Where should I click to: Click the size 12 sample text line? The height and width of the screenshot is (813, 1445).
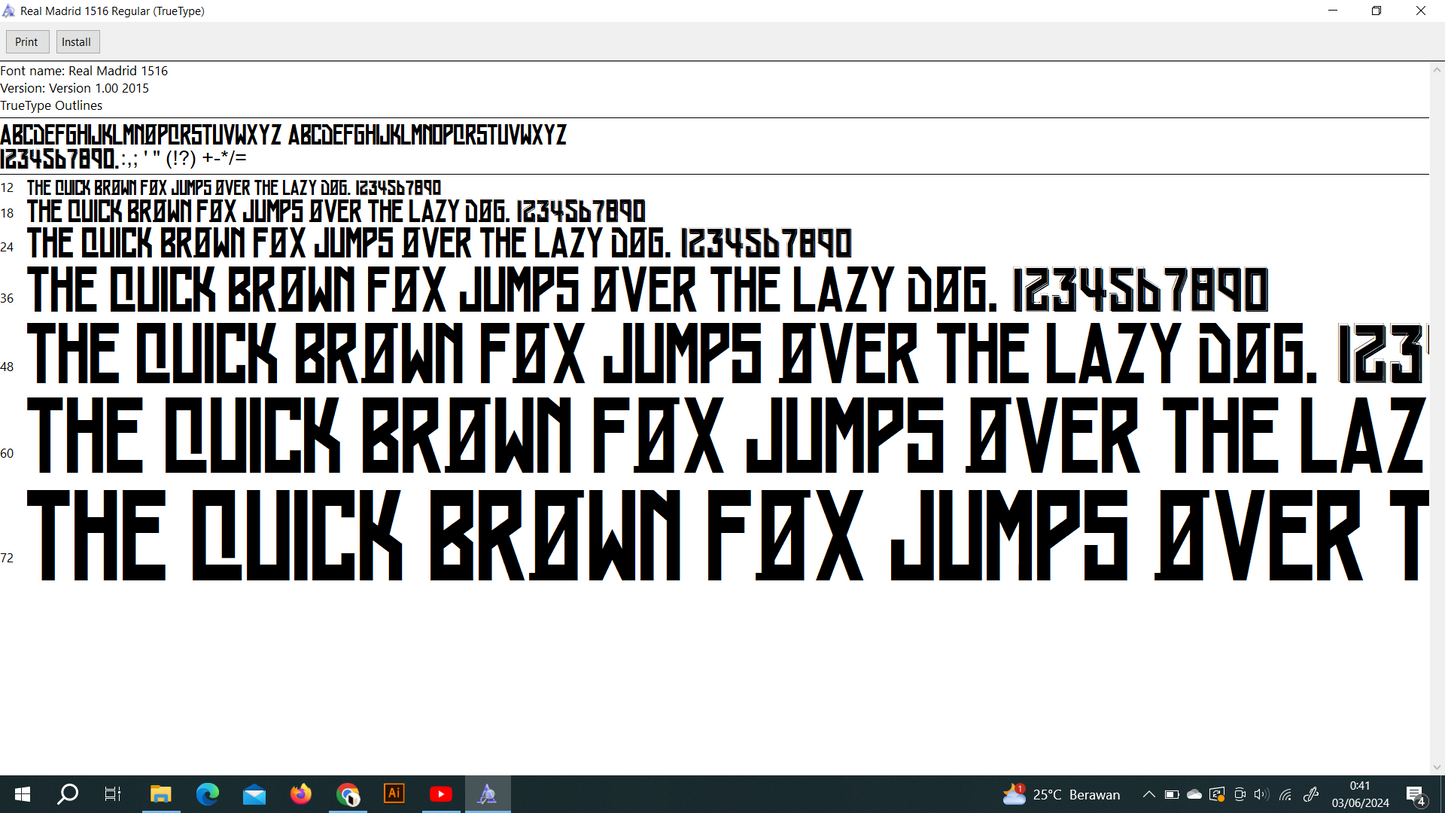(234, 188)
